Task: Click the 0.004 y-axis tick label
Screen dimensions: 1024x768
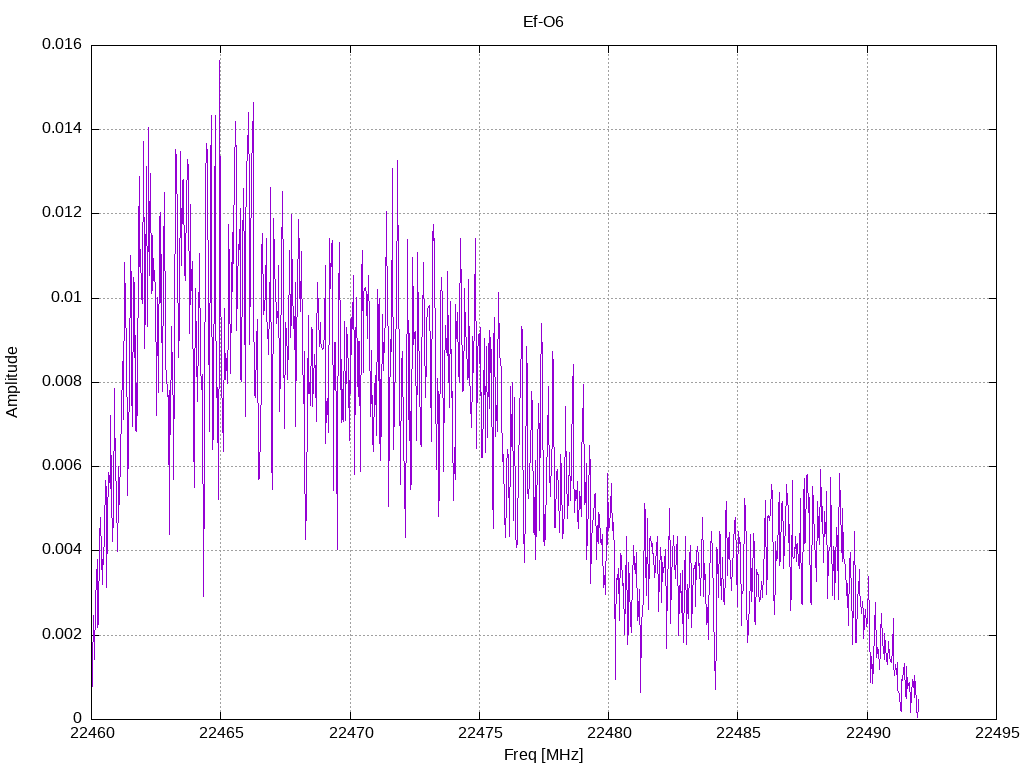Action: click(62, 550)
